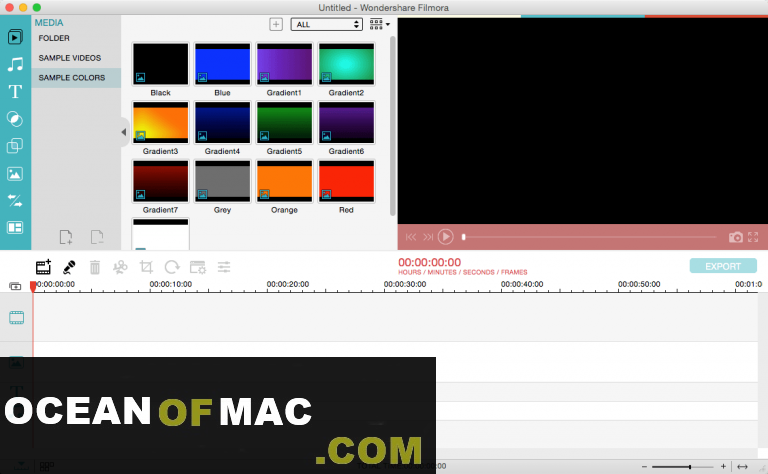768x474 pixels.
Task: Click the crop tool icon
Action: [146, 267]
